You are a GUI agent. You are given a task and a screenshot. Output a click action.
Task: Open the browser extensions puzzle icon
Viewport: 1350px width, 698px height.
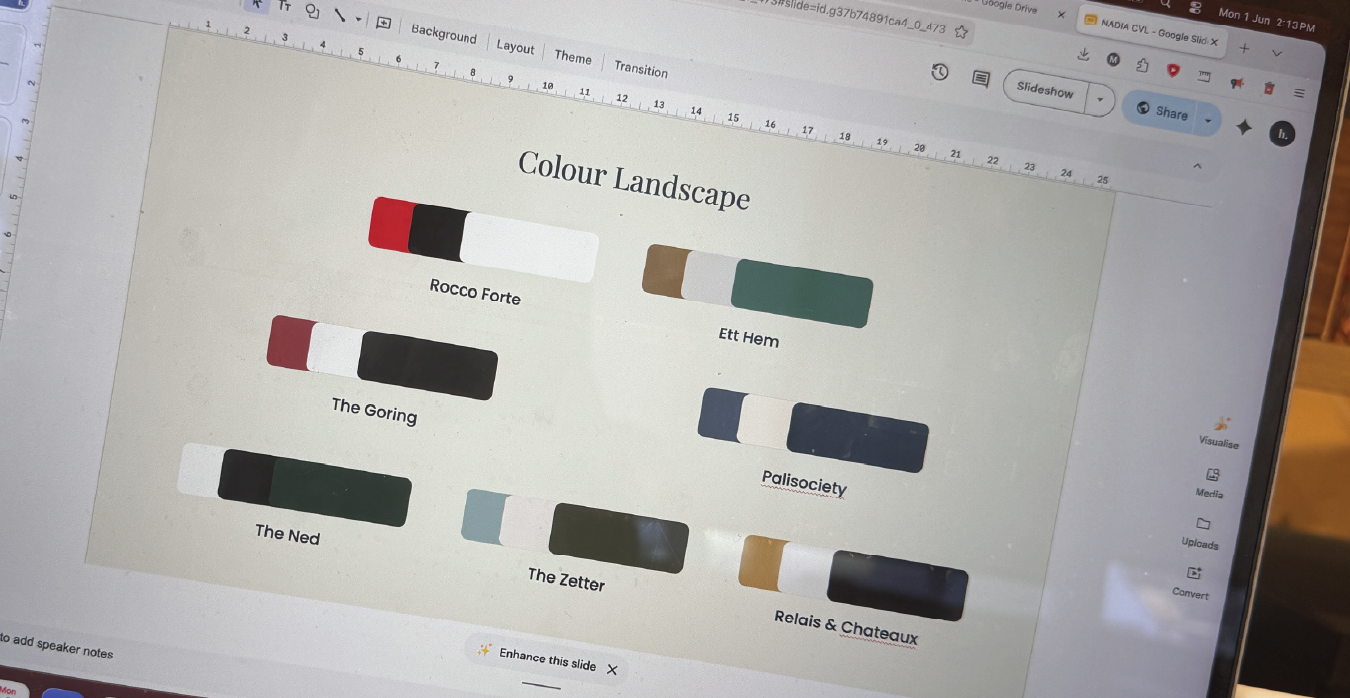click(1143, 64)
